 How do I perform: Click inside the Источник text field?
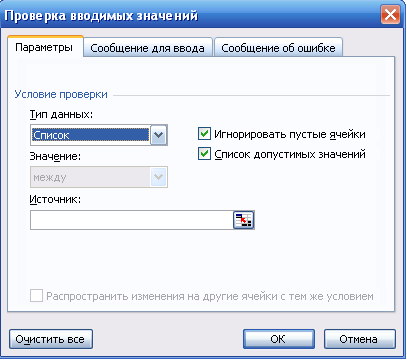point(132,220)
